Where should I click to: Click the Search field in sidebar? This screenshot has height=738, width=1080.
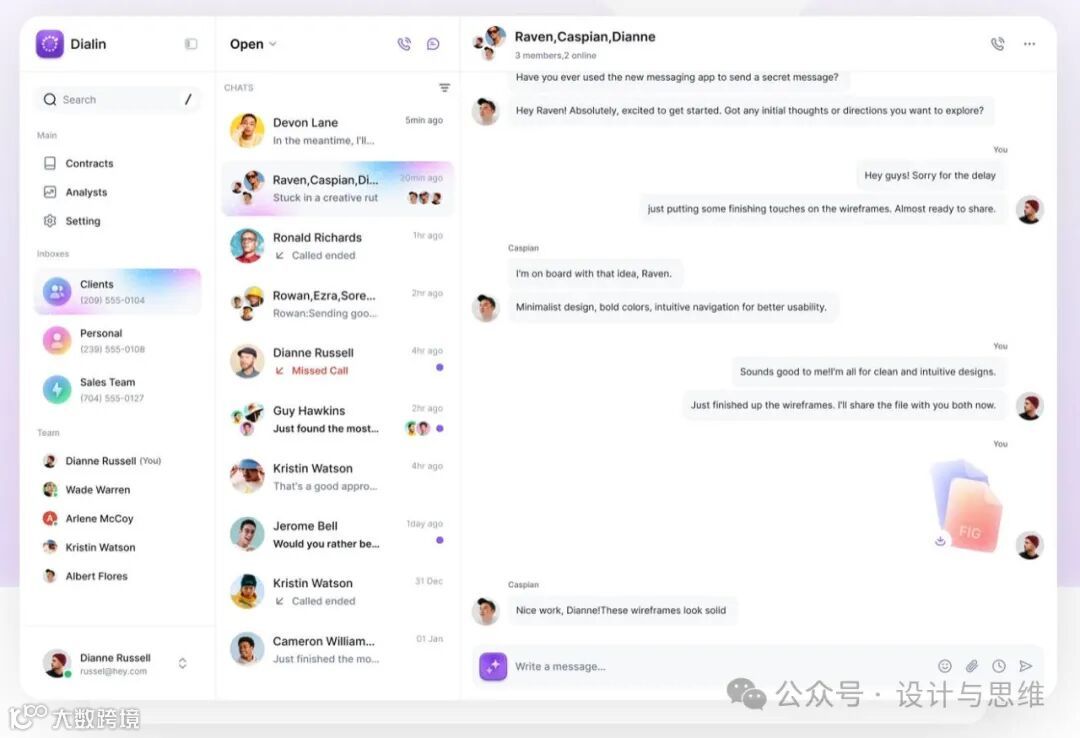118,100
